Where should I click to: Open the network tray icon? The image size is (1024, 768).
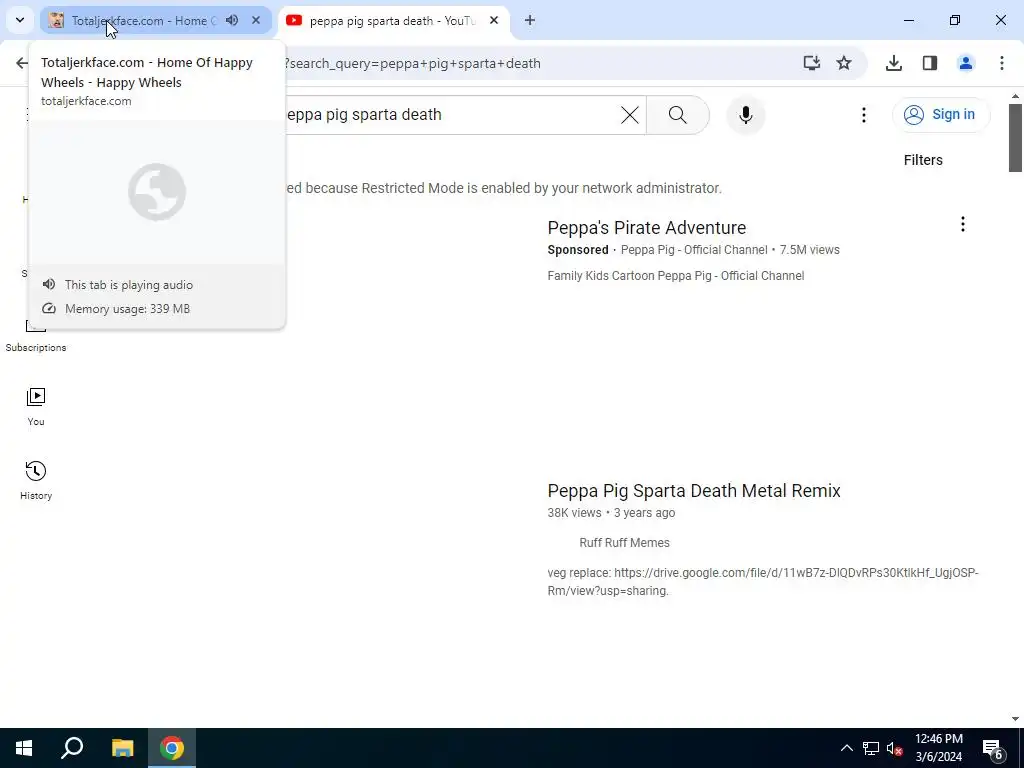pos(871,748)
